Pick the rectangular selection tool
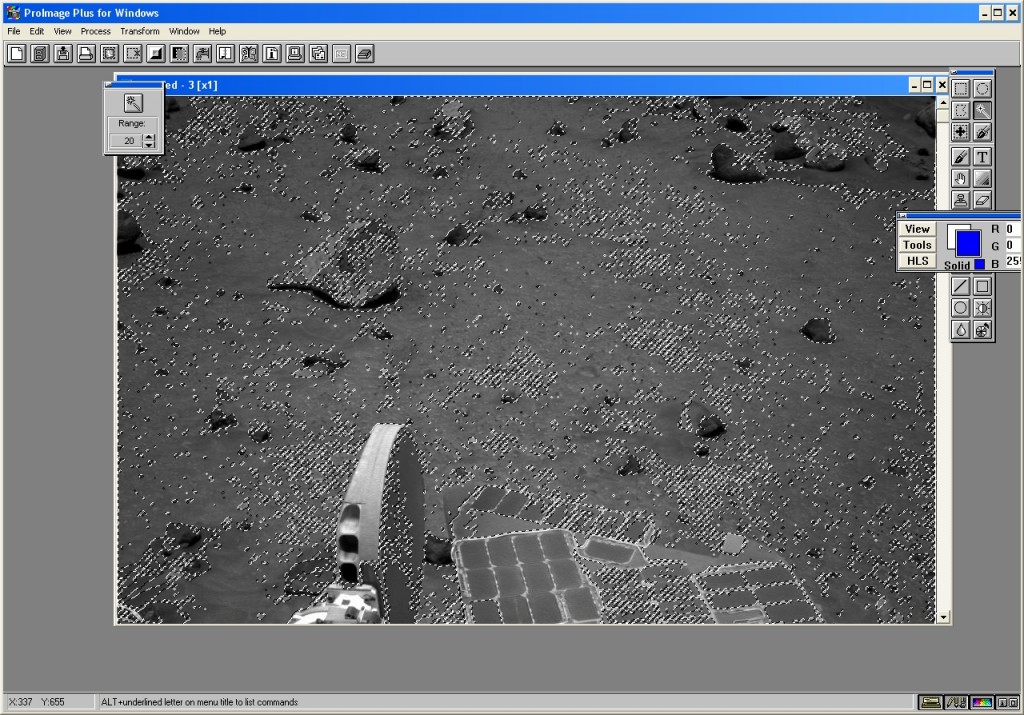The height and width of the screenshot is (715, 1024). (961, 89)
